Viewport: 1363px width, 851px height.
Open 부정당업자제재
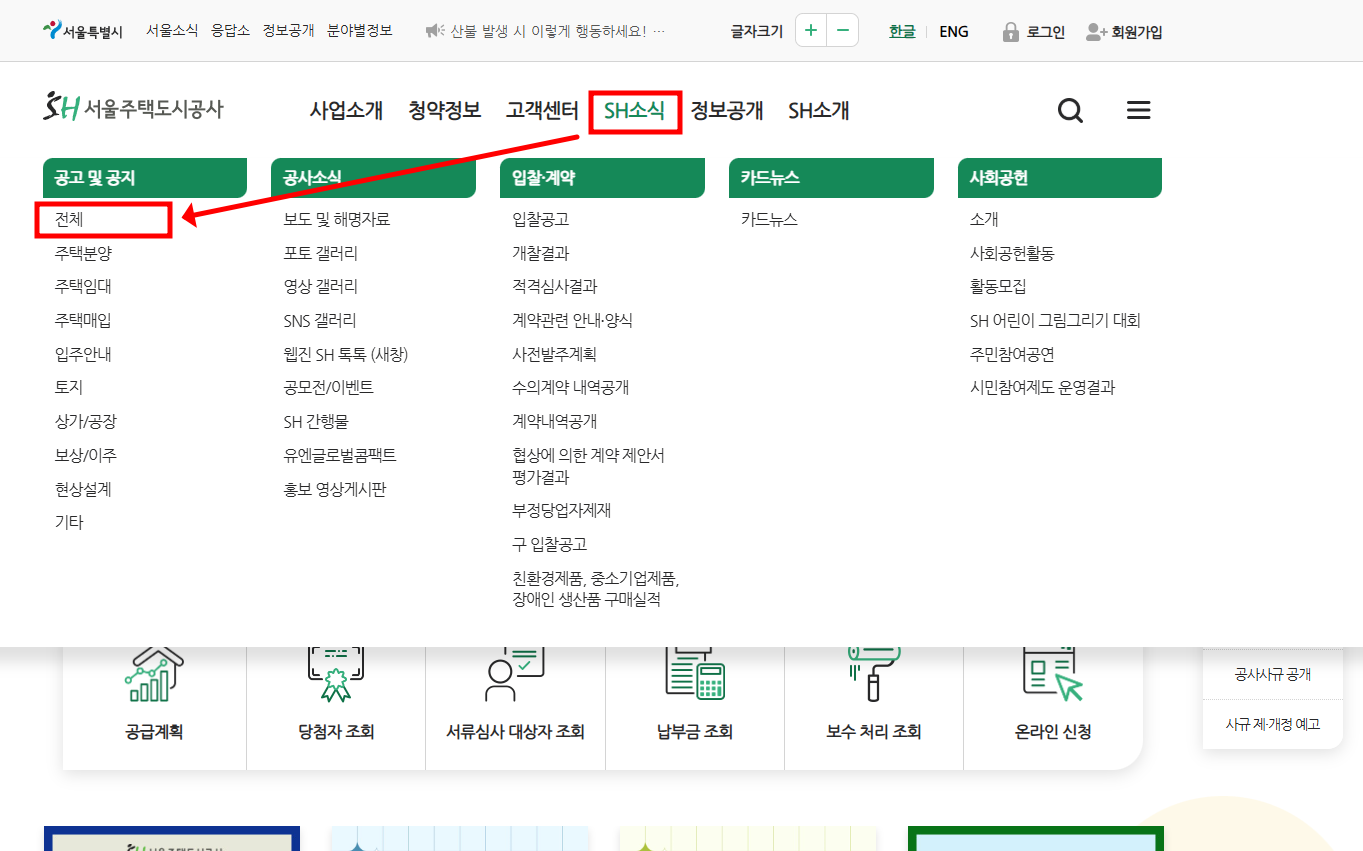click(562, 510)
